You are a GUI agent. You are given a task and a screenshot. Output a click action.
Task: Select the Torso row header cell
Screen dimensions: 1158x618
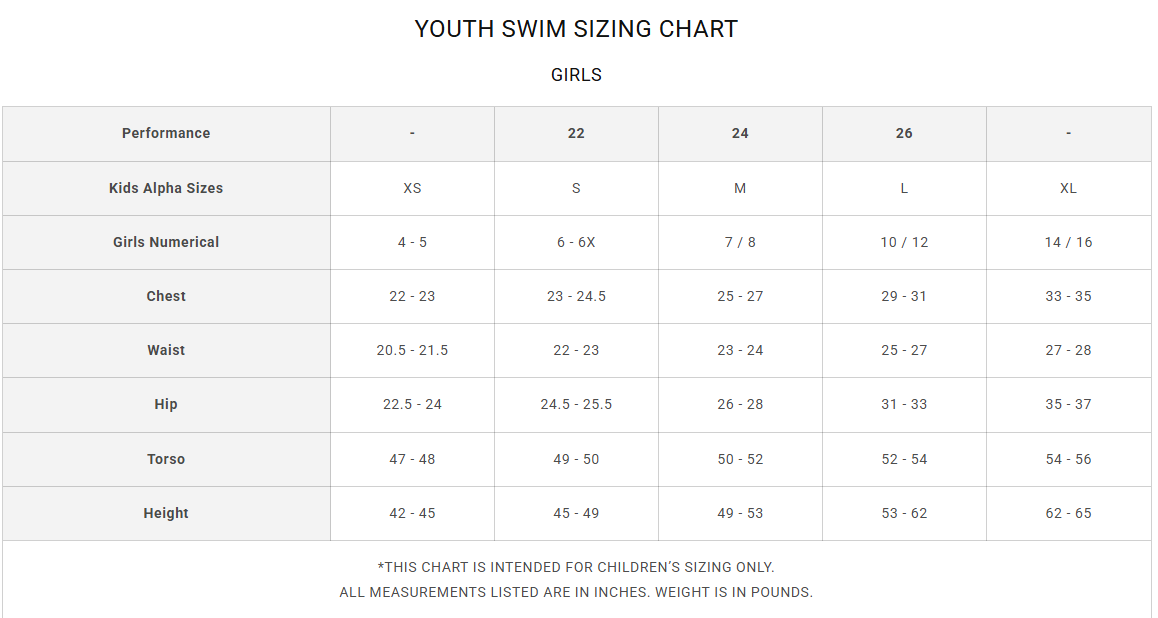coord(166,459)
